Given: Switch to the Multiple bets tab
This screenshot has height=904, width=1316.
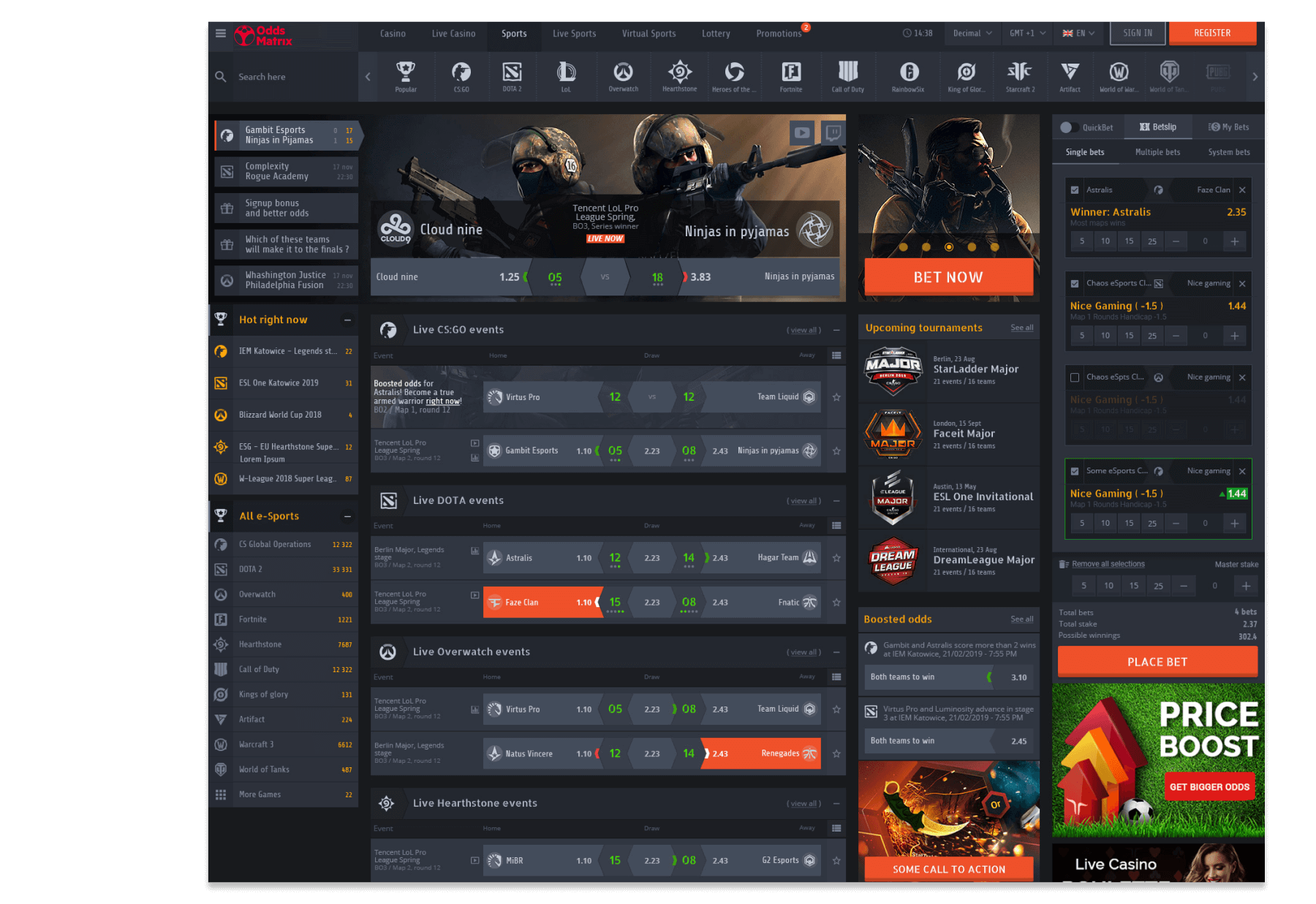Looking at the screenshot, I should [x=1157, y=152].
